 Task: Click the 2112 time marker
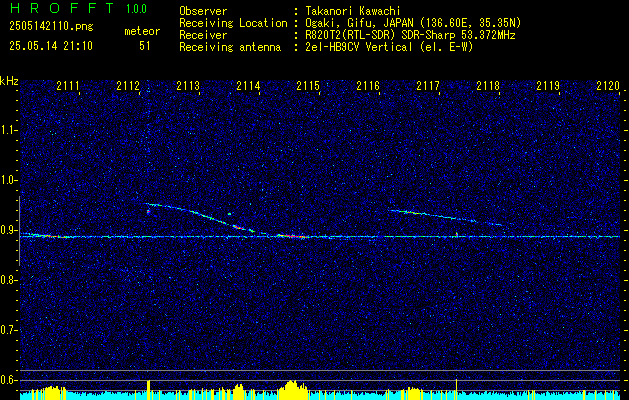(x=128, y=86)
